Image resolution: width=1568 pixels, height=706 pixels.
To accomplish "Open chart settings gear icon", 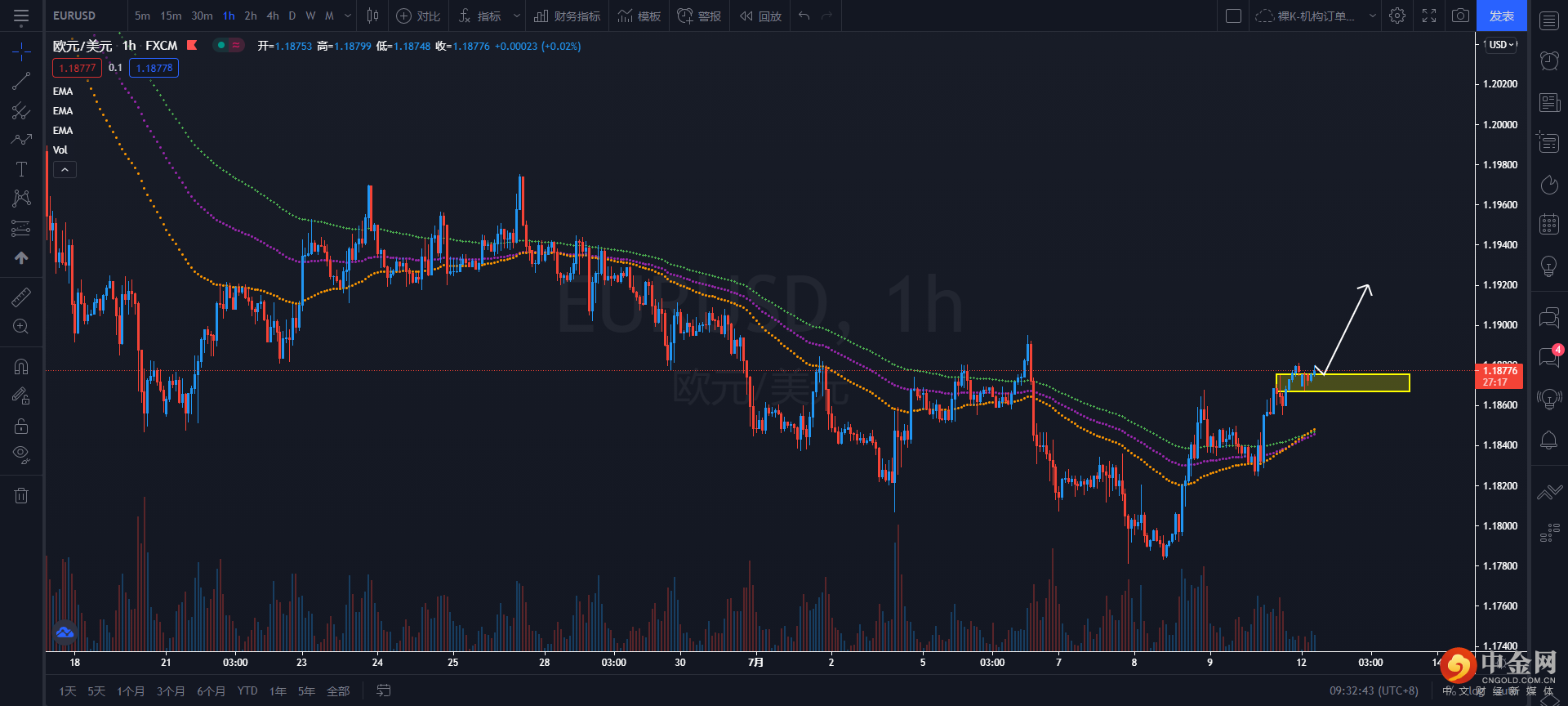I will (x=1397, y=16).
